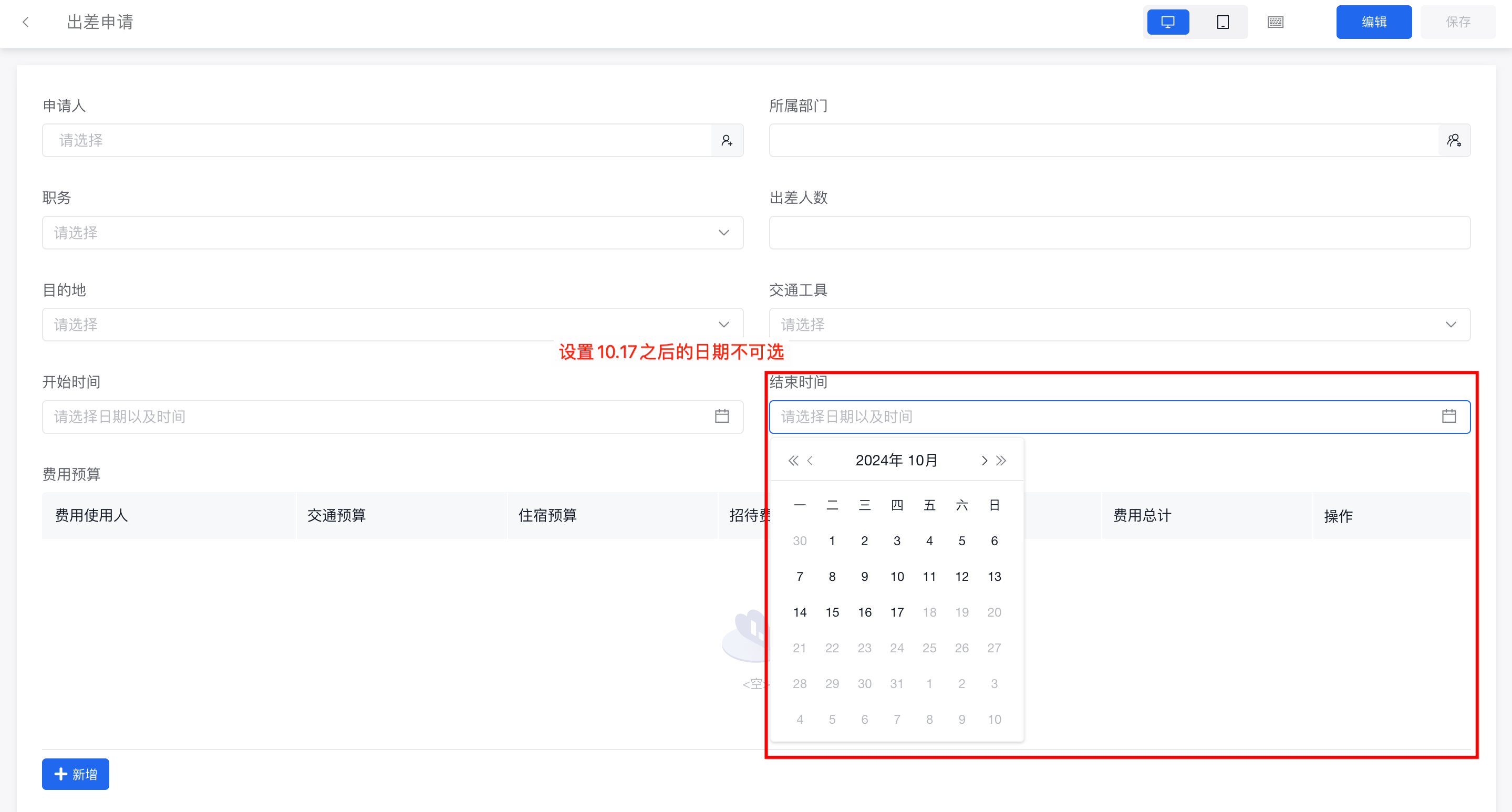Pick October 8 in the calendar
The image size is (1512, 812).
click(832, 577)
